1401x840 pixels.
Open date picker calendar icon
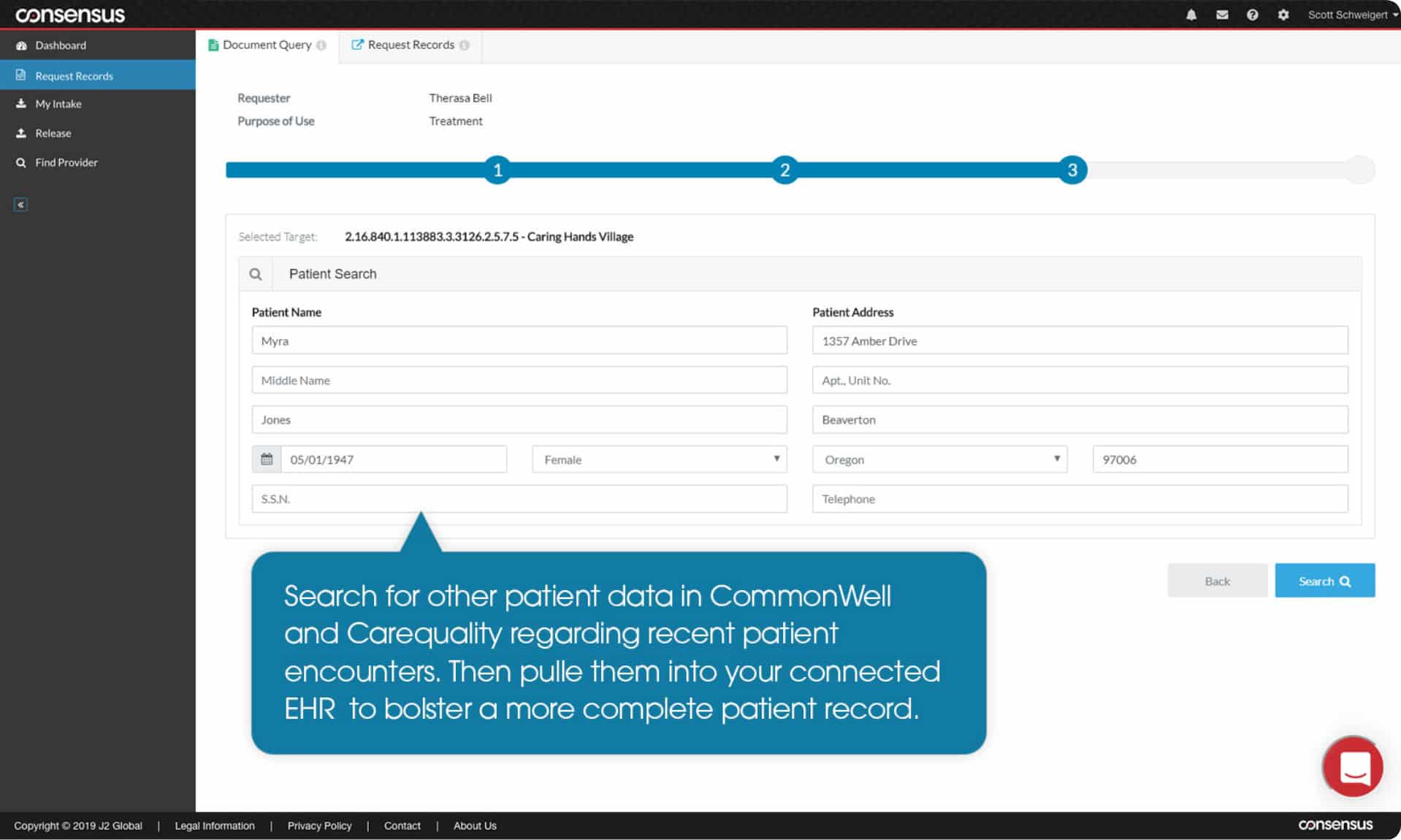point(267,459)
